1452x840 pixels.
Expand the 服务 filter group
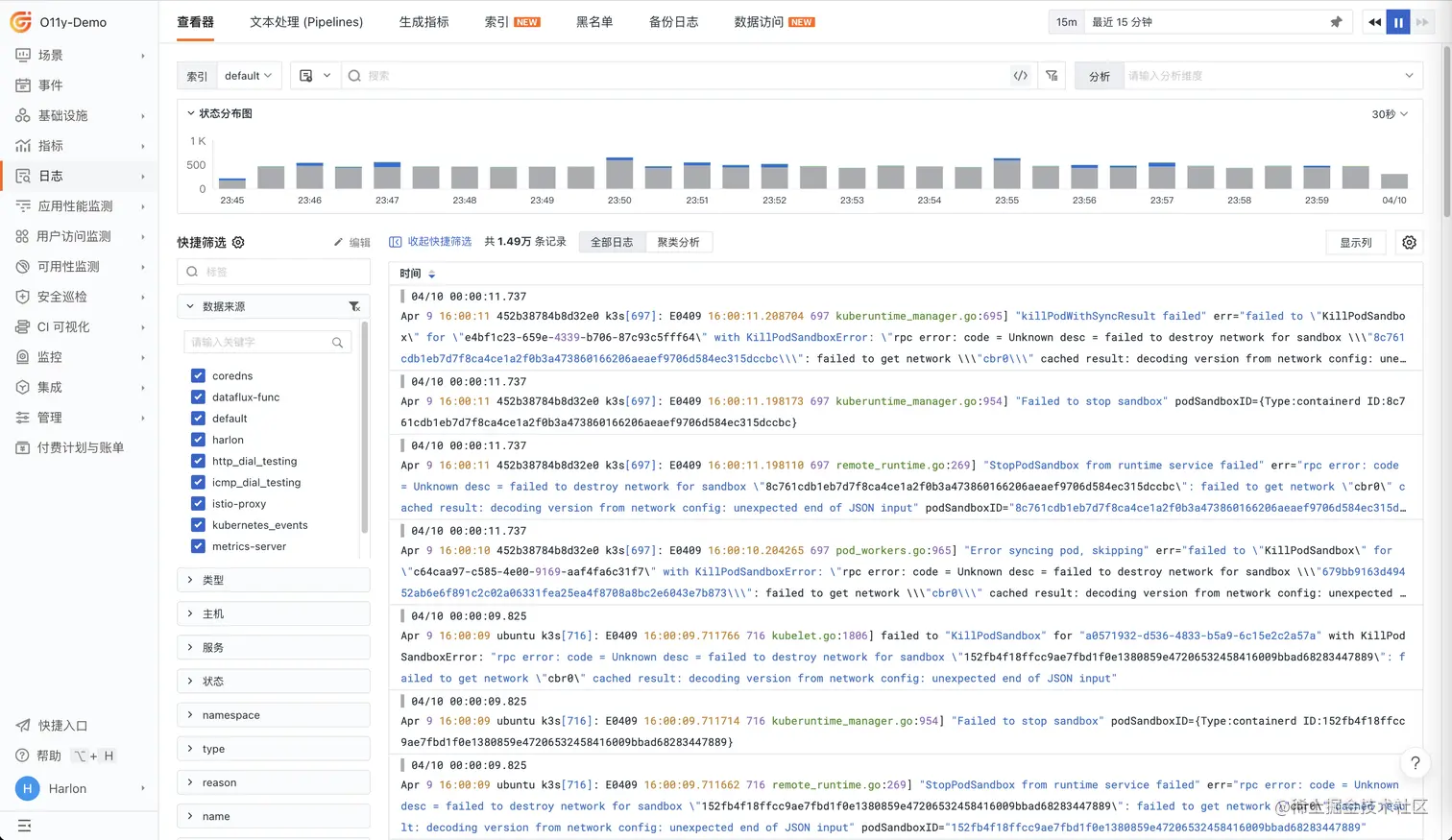(x=274, y=647)
